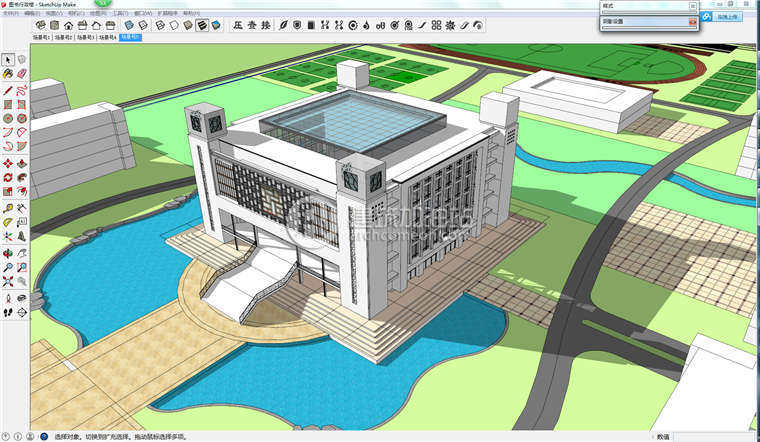Toggle Back Edges style icon

143,25
